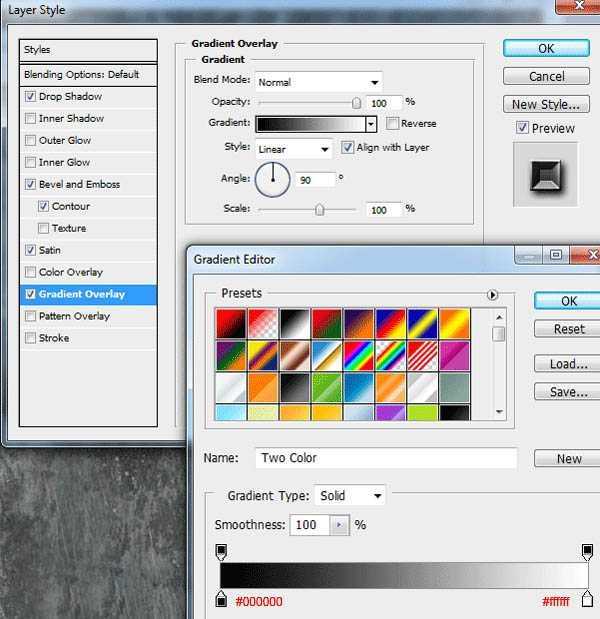This screenshot has width=600, height=619.
Task: Select the copper brown gradient preset
Action: click(x=293, y=355)
